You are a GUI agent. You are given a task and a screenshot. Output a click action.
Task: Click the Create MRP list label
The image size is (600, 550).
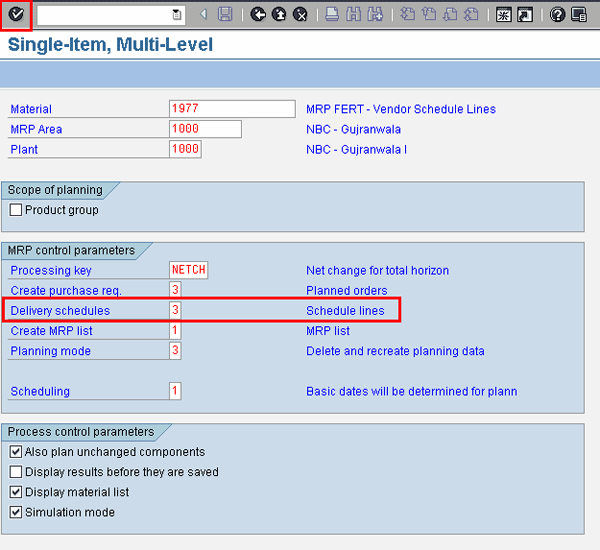tap(51, 331)
